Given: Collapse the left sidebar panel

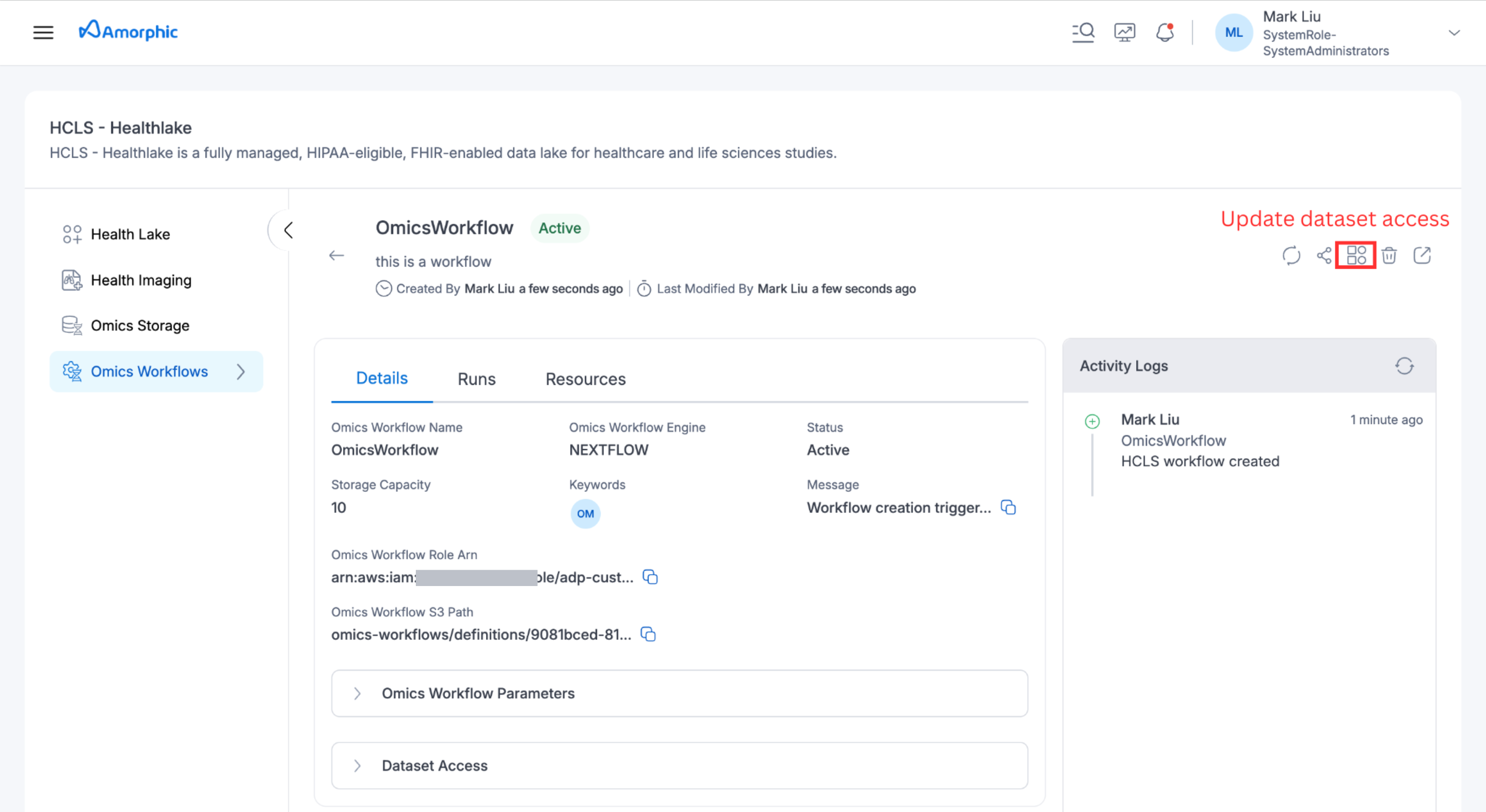Looking at the screenshot, I should point(288,229).
